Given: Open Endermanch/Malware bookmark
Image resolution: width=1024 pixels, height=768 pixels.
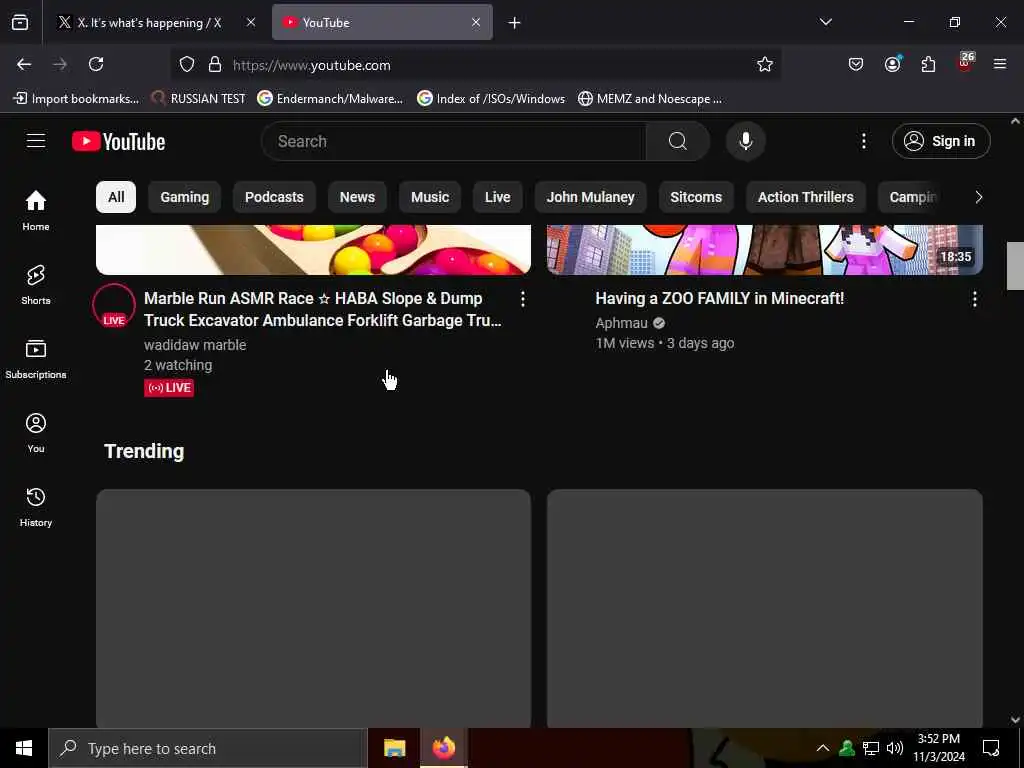Looking at the screenshot, I should (330, 99).
